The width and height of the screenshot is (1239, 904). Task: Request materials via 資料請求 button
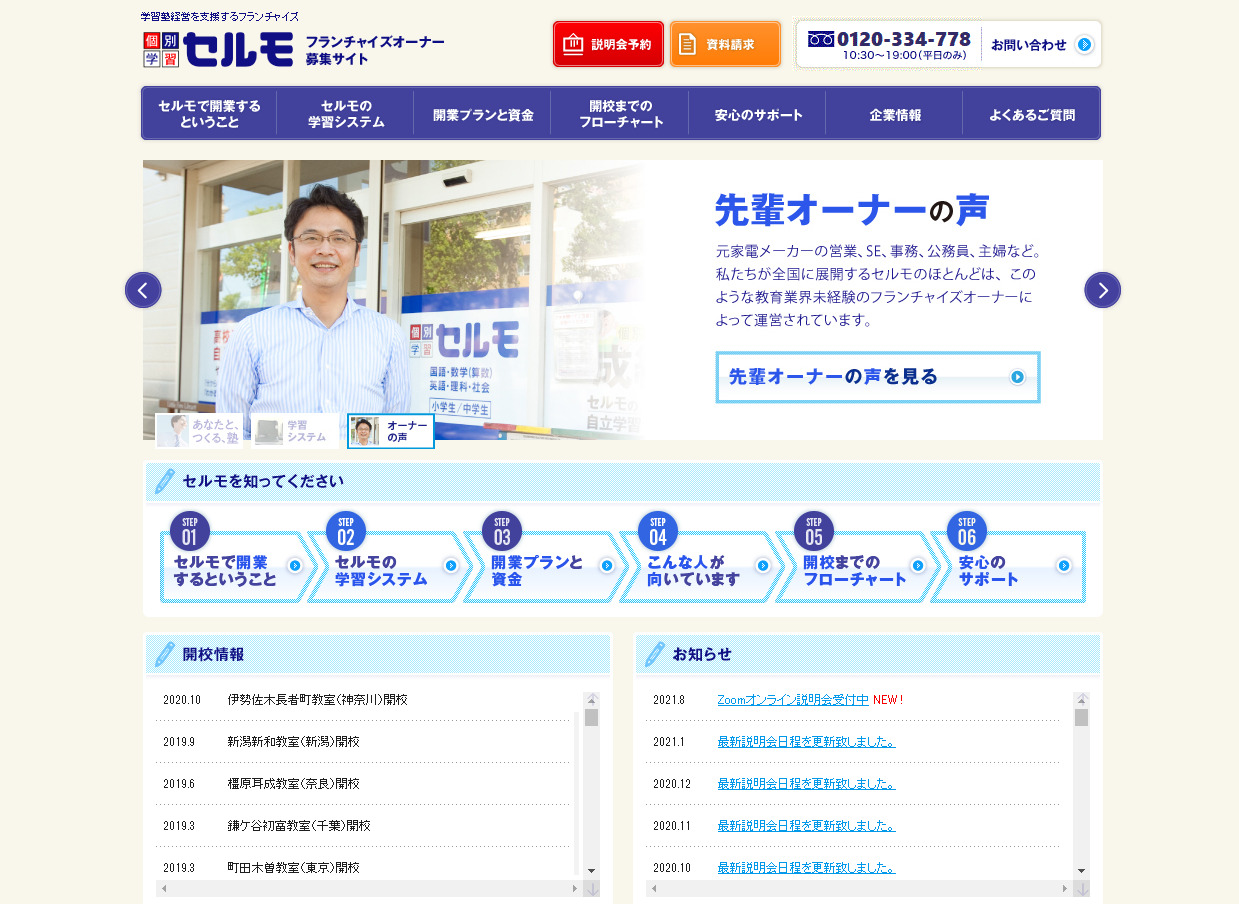click(x=725, y=44)
